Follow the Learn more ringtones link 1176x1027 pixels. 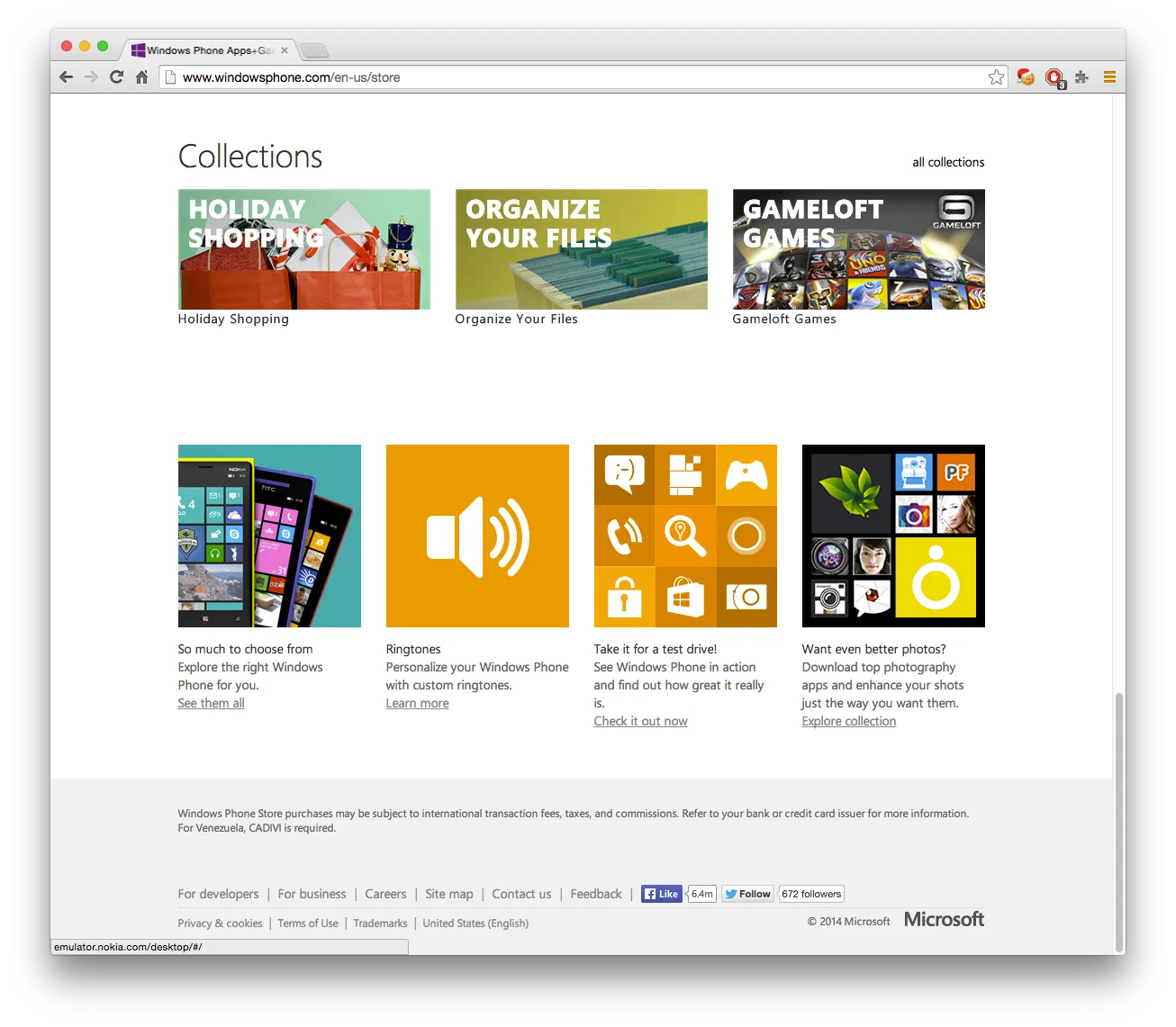pyautogui.click(x=418, y=703)
